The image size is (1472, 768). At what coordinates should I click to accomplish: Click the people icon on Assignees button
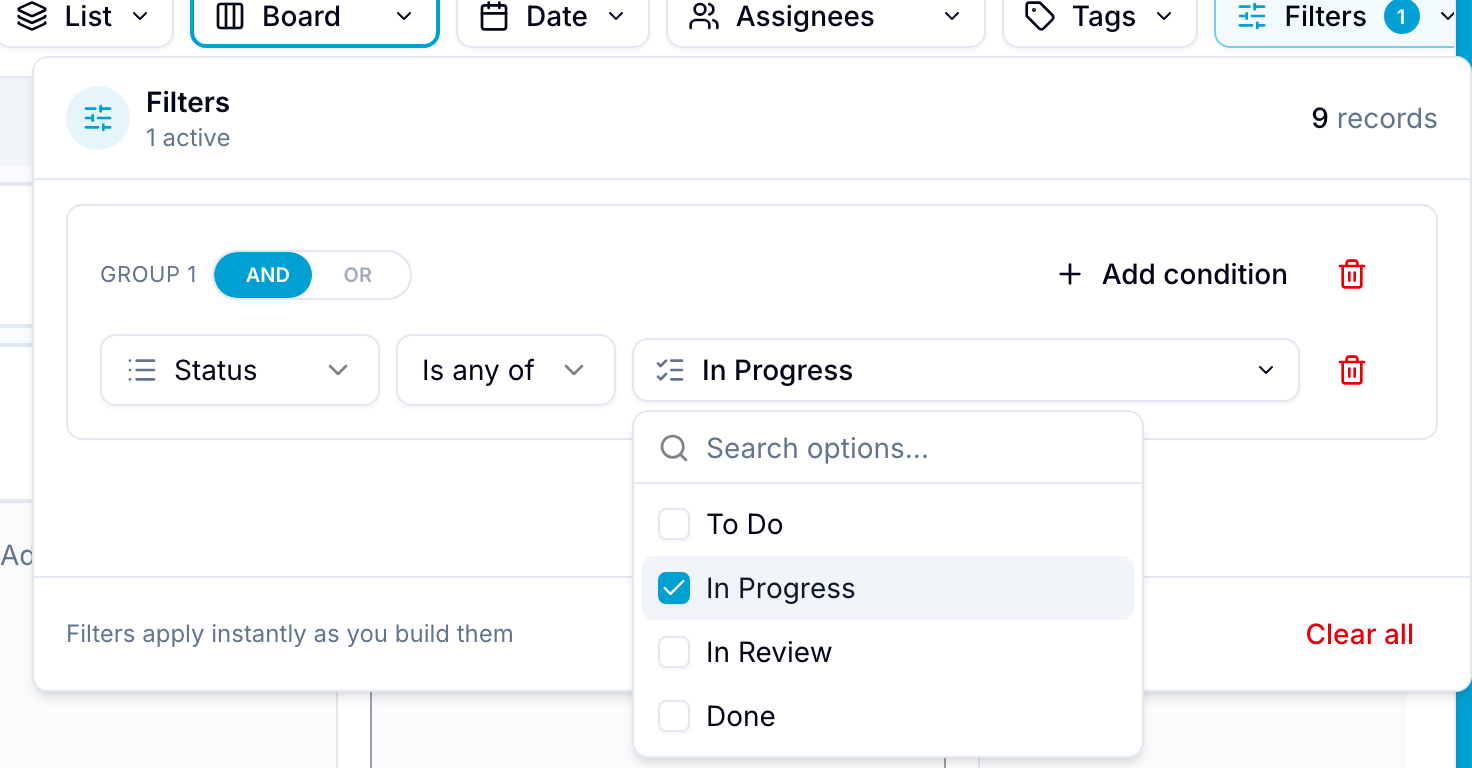(704, 16)
